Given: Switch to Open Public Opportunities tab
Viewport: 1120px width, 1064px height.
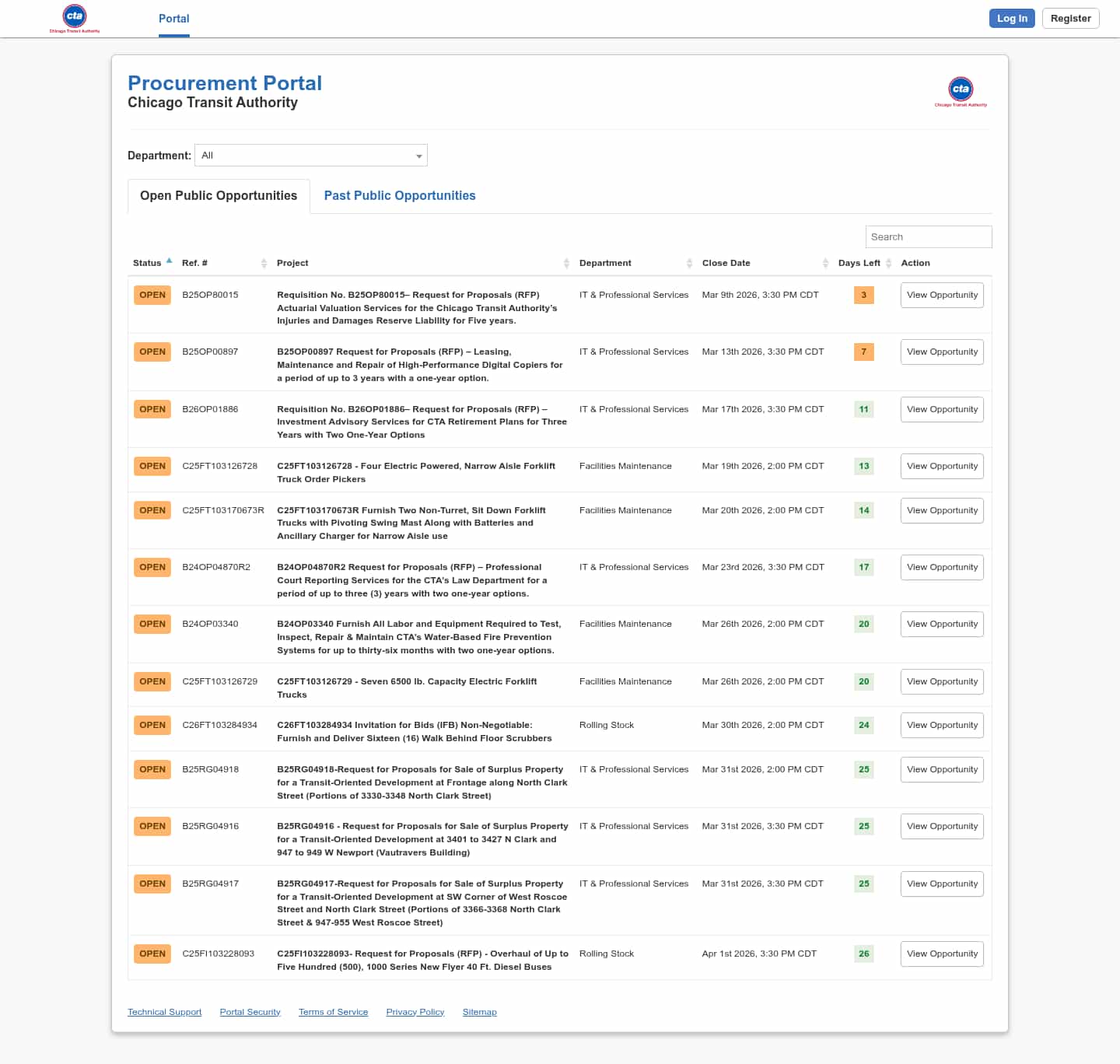Looking at the screenshot, I should point(219,196).
